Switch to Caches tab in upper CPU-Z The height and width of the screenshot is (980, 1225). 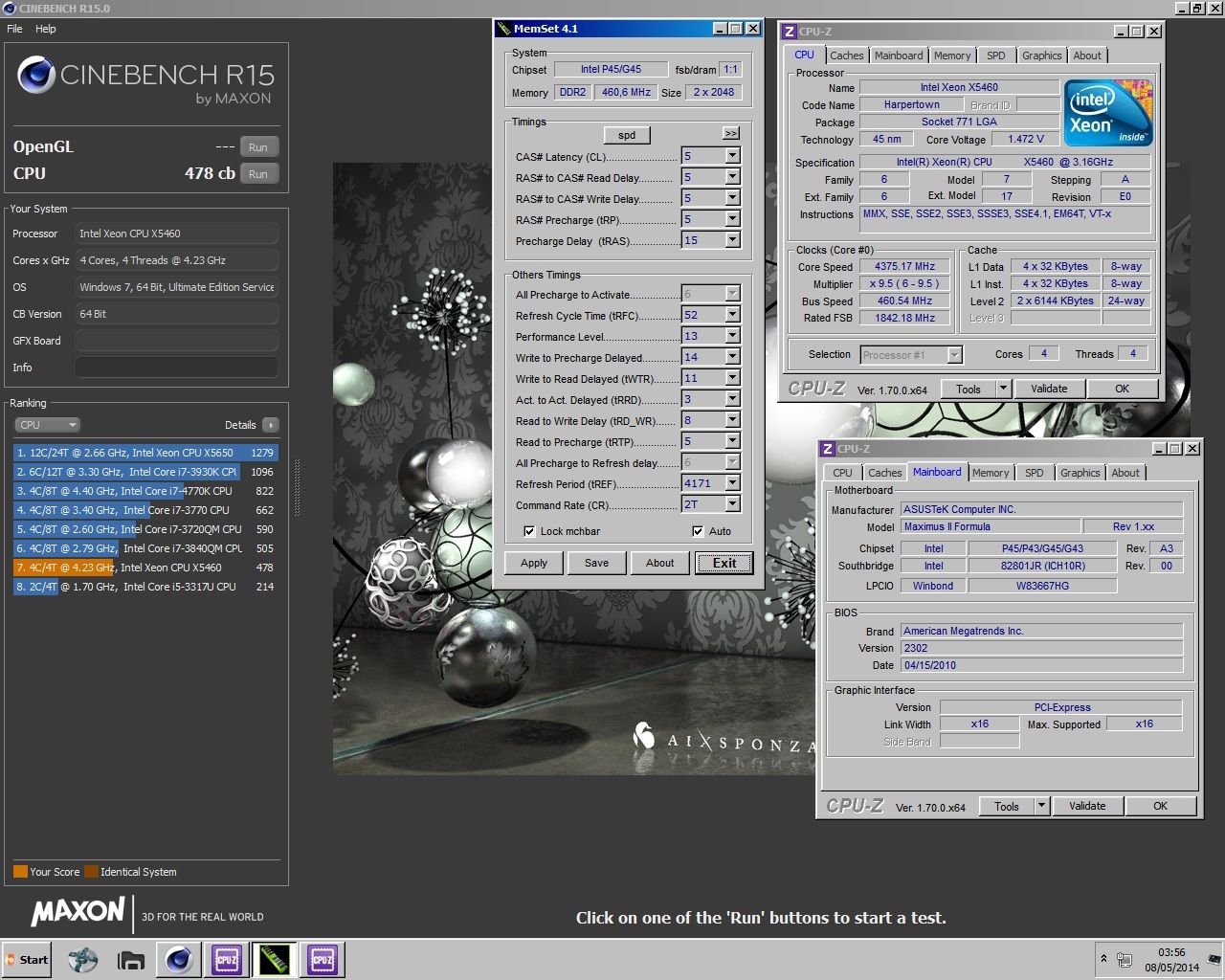[847, 56]
